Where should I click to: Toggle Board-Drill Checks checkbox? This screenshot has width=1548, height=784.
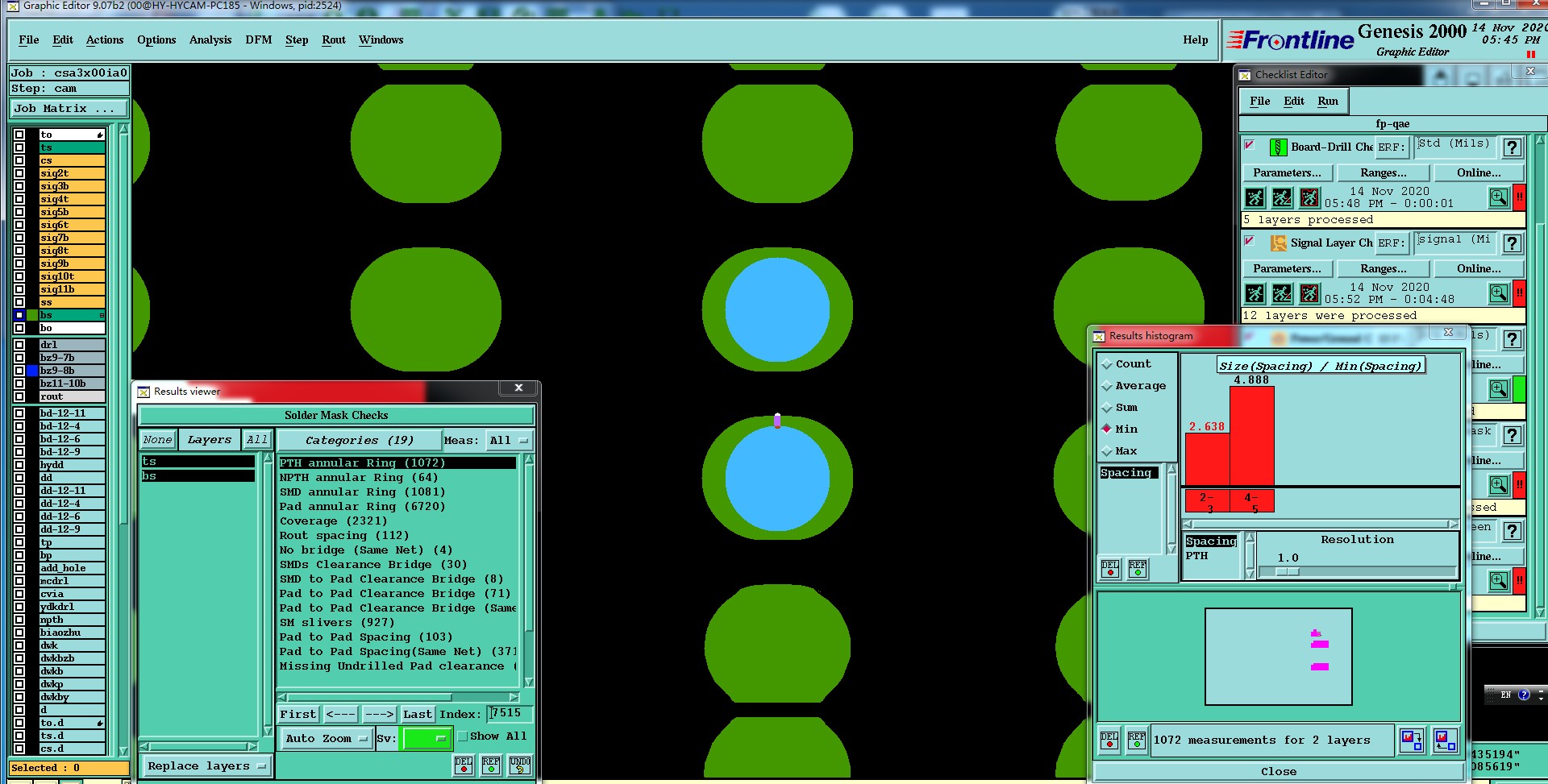coord(1250,145)
